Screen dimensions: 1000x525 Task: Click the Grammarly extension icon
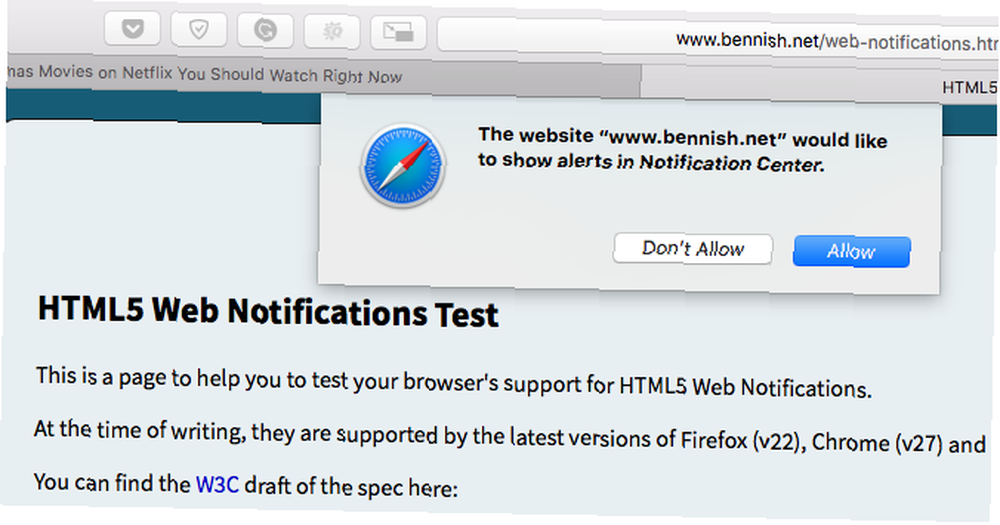point(265,30)
